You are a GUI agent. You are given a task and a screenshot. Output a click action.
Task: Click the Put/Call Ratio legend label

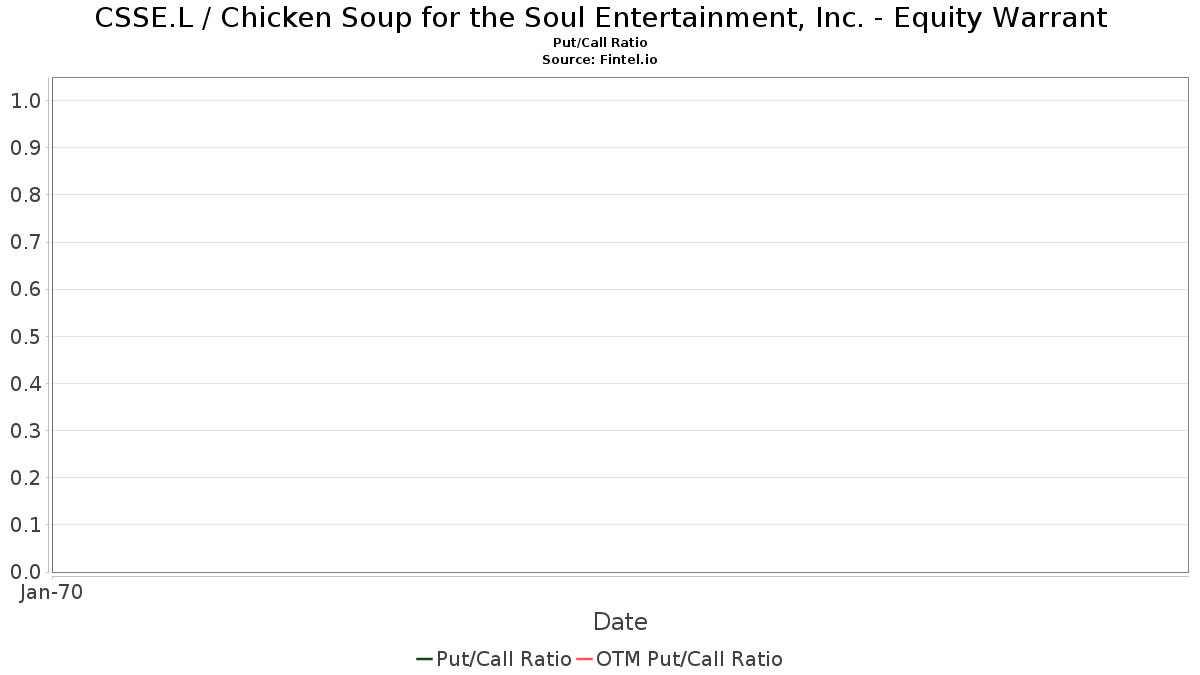click(x=504, y=659)
